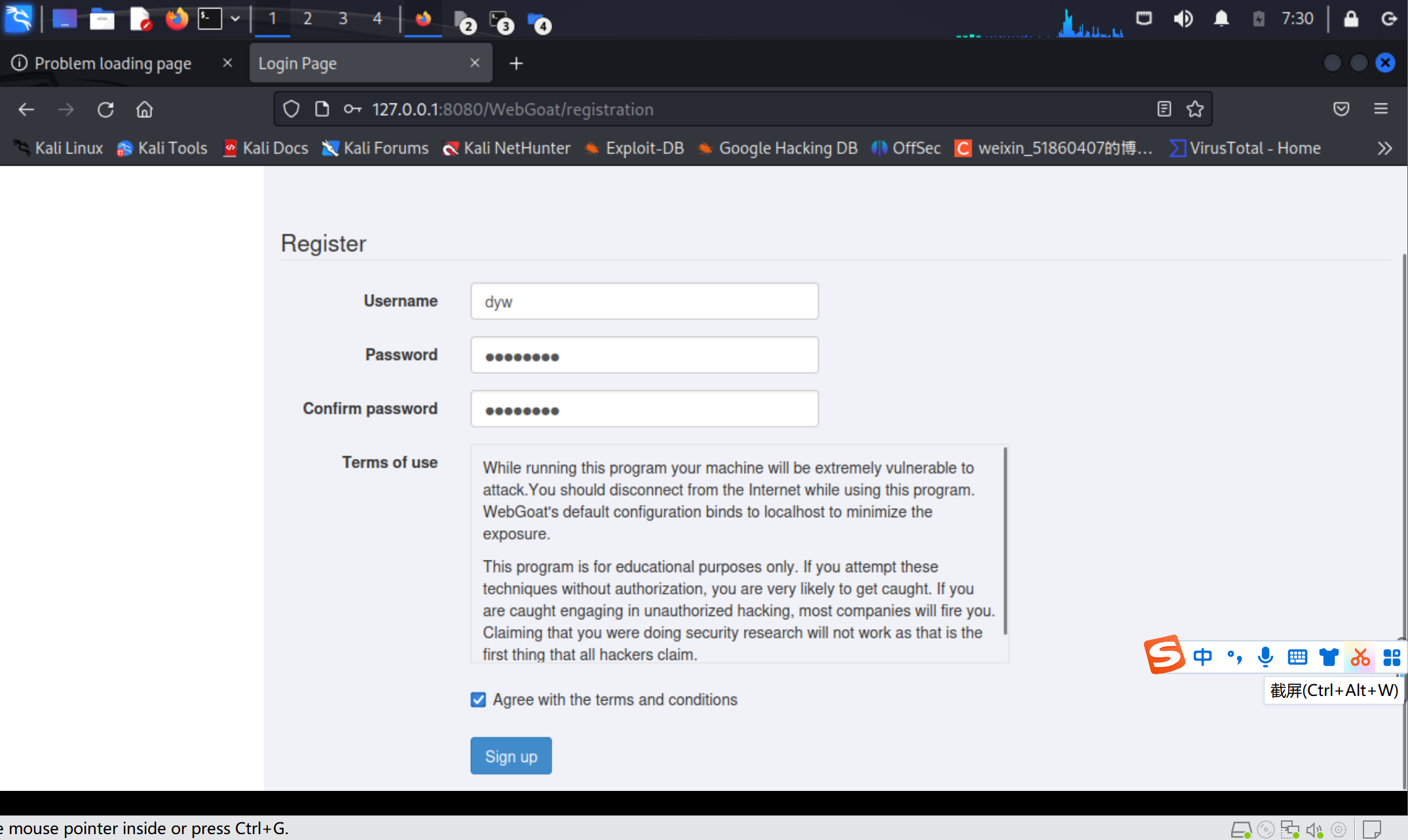Open a new browser tab
1408x840 pixels.
[x=517, y=64]
